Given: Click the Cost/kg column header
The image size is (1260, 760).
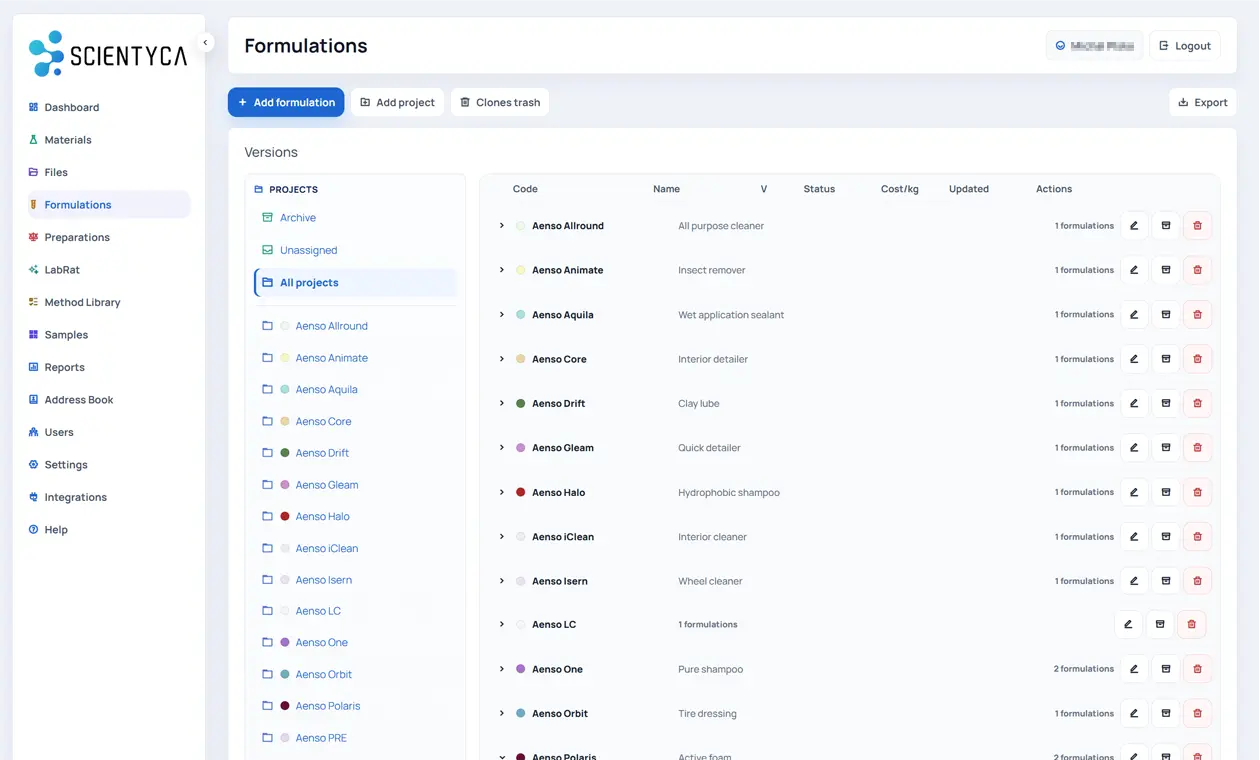Looking at the screenshot, I should (x=899, y=189).
